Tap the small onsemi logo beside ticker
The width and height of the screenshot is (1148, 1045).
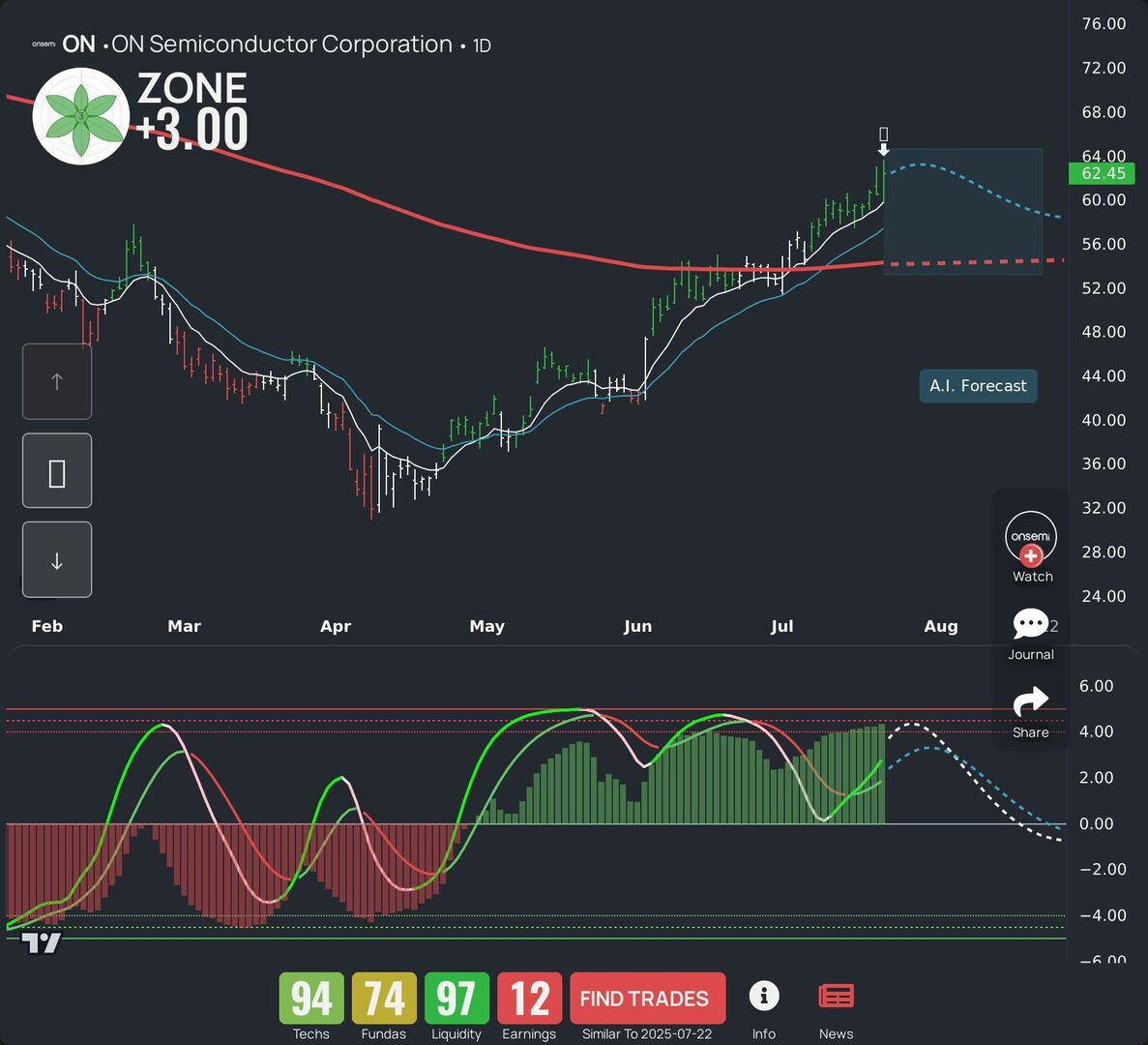pyautogui.click(x=44, y=44)
